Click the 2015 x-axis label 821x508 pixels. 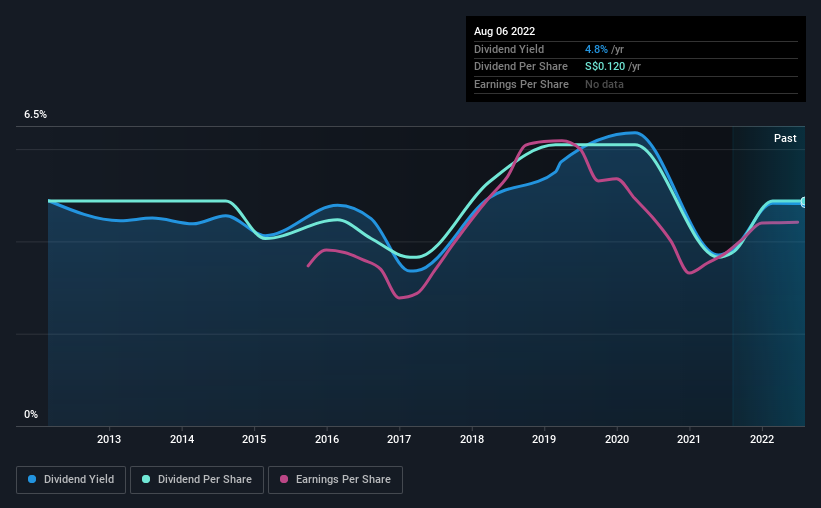[x=254, y=439]
